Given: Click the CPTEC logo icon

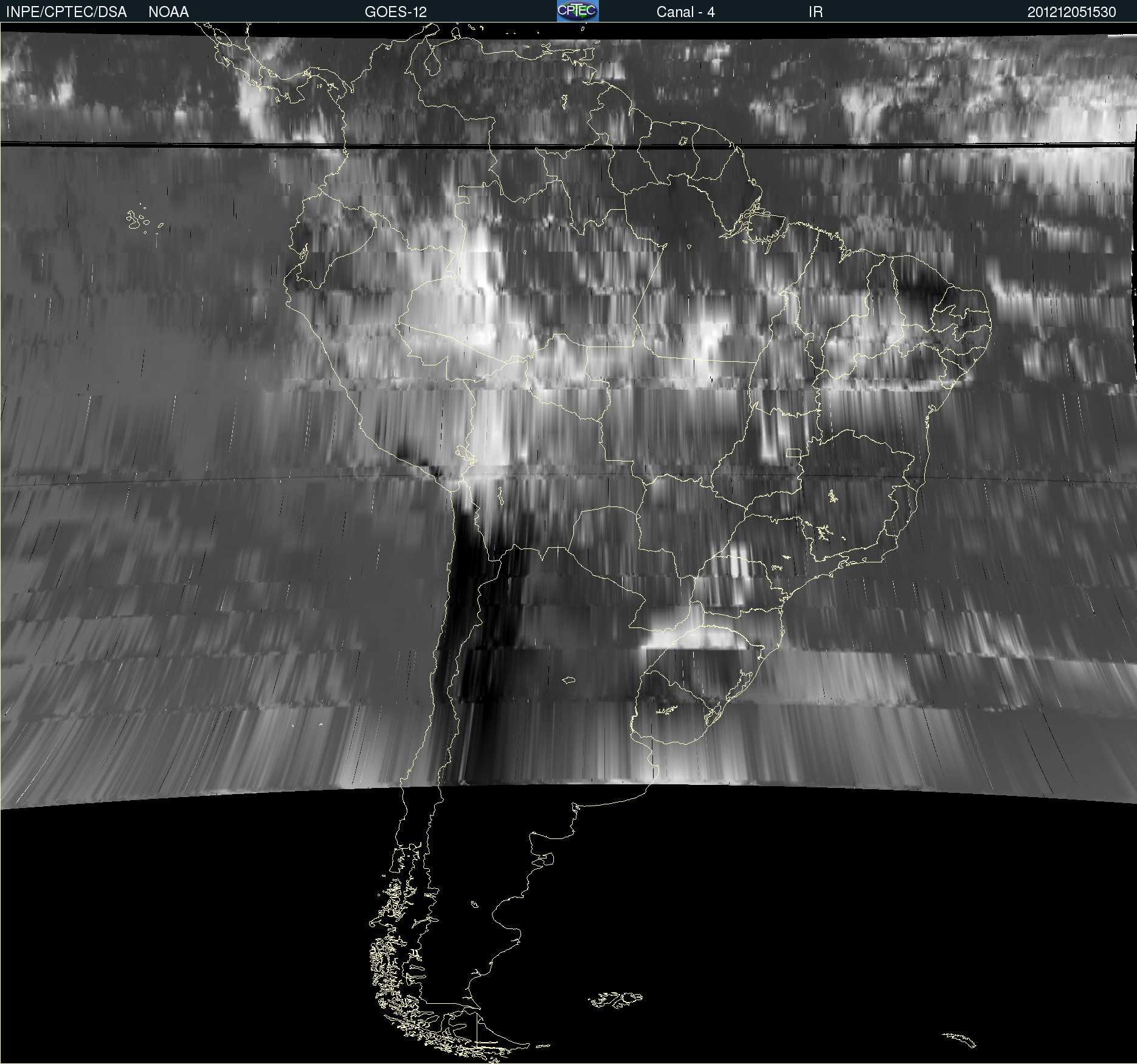Looking at the screenshot, I should [x=578, y=11].
